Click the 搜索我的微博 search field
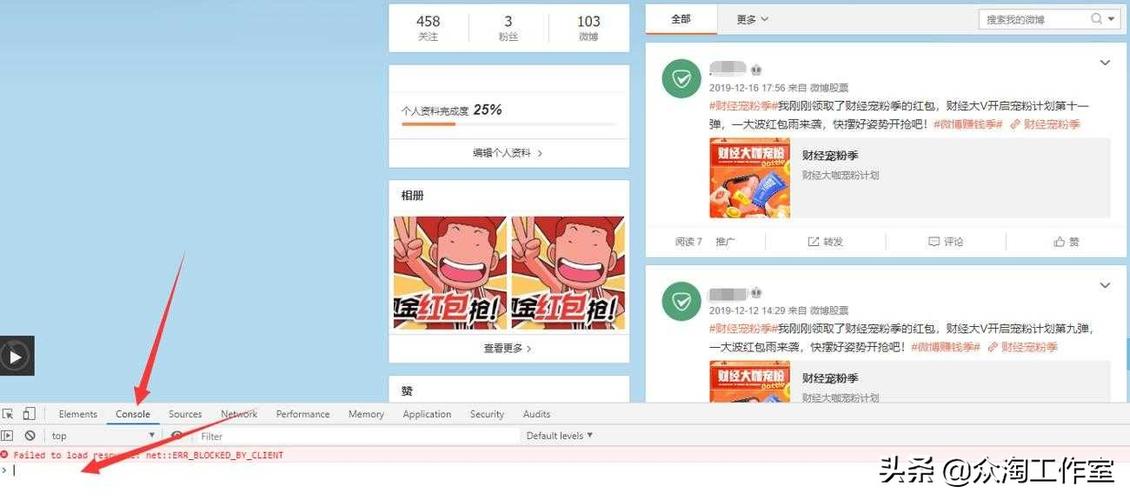The width and height of the screenshot is (1130, 500). tap(1034, 19)
